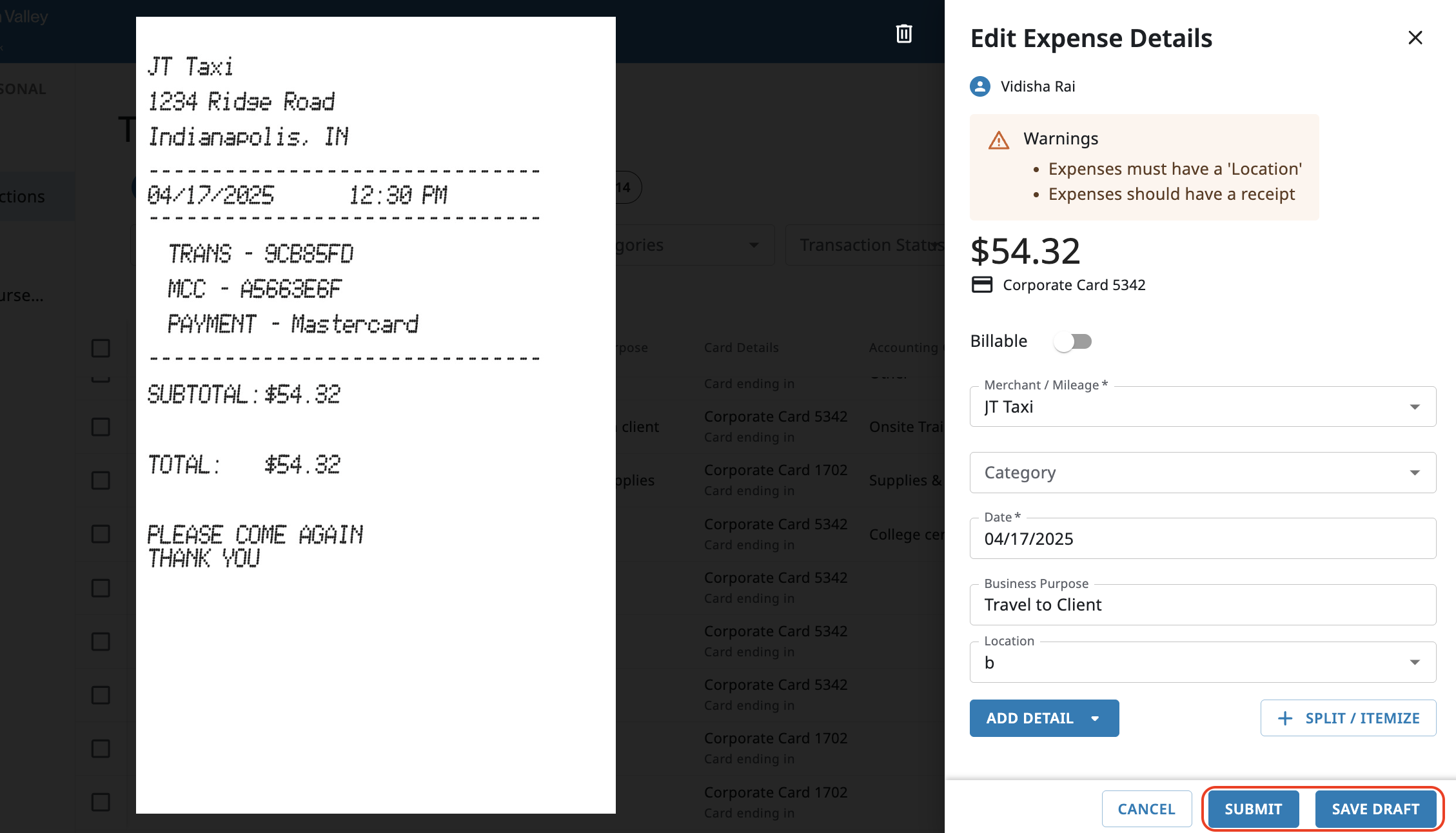1456x833 pixels.
Task: Close the Edit Expense Details panel
Action: [1415, 38]
